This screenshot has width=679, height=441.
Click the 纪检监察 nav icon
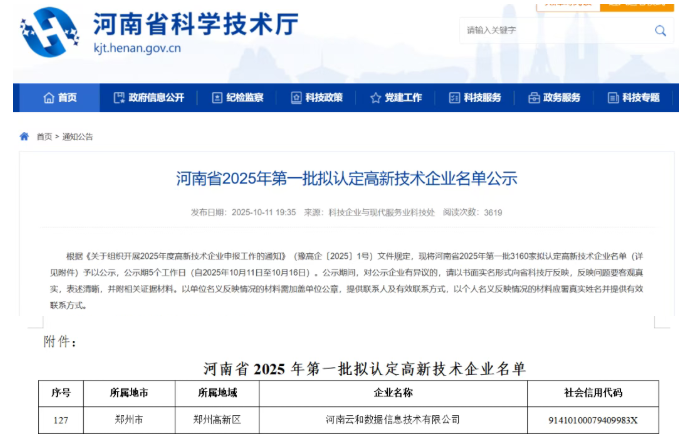[x=215, y=98]
